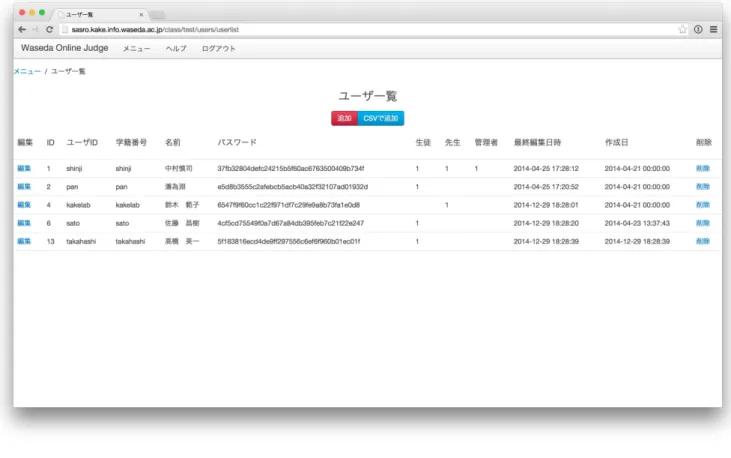Click 編集 link for user takahashi

point(24,241)
